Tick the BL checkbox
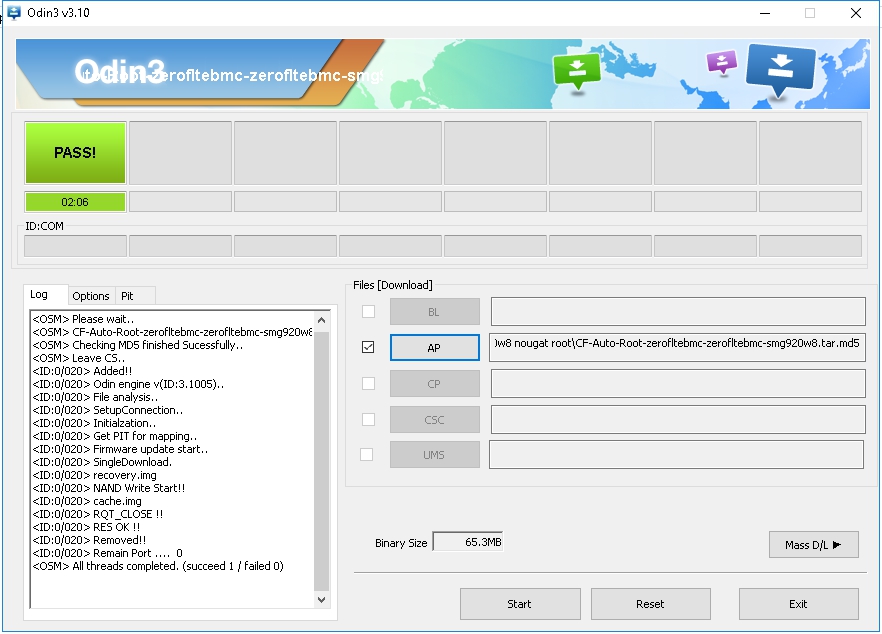This screenshot has height=634, width=882. click(368, 312)
